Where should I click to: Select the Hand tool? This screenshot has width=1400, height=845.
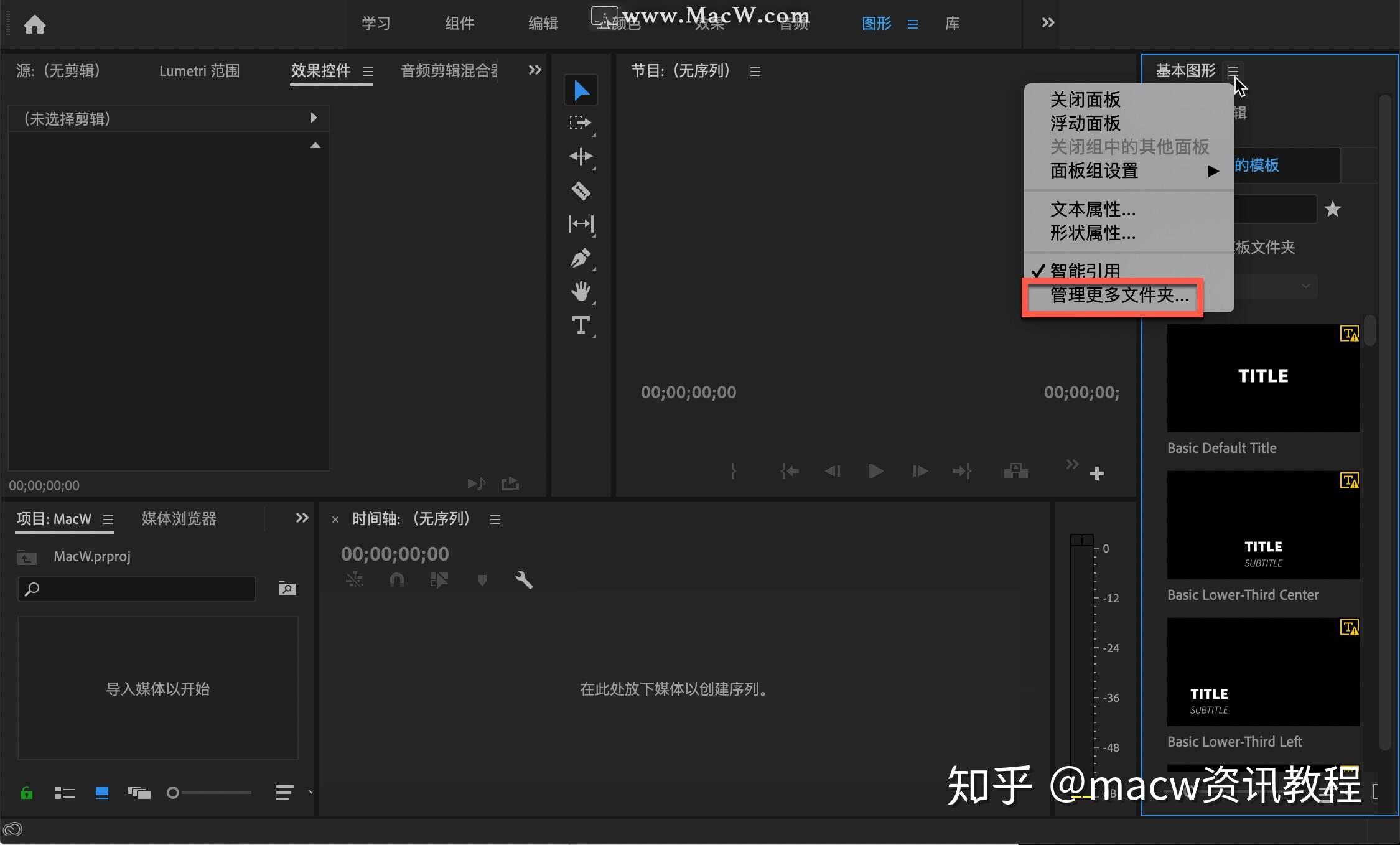tap(581, 291)
